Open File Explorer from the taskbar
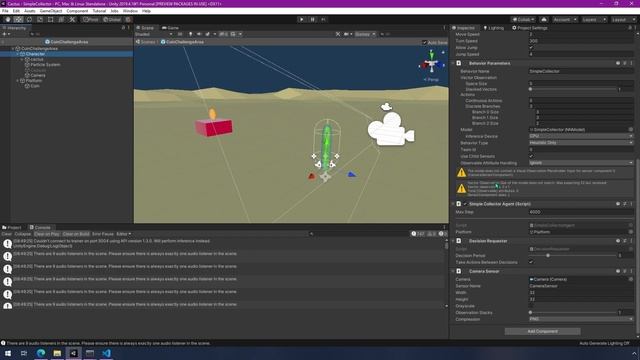640x360 pixels. pyautogui.click(x=57, y=353)
